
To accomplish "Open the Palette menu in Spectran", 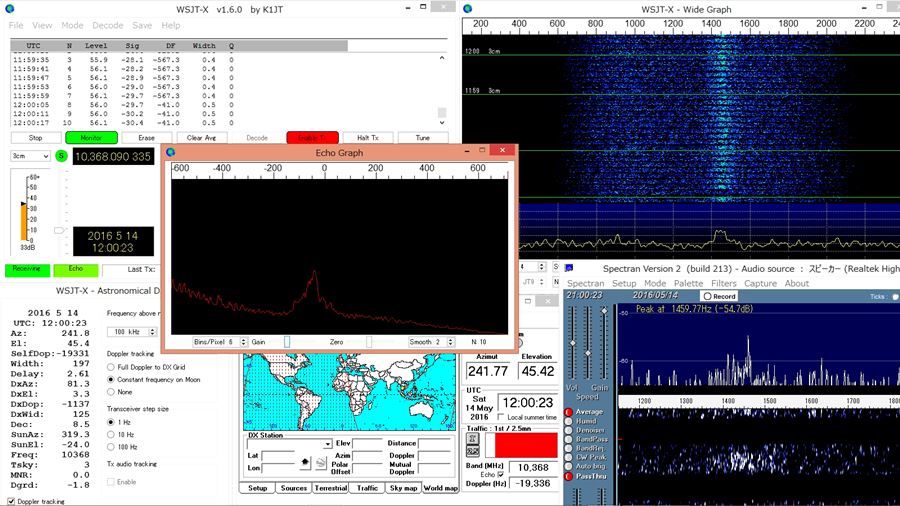I will click(688, 283).
